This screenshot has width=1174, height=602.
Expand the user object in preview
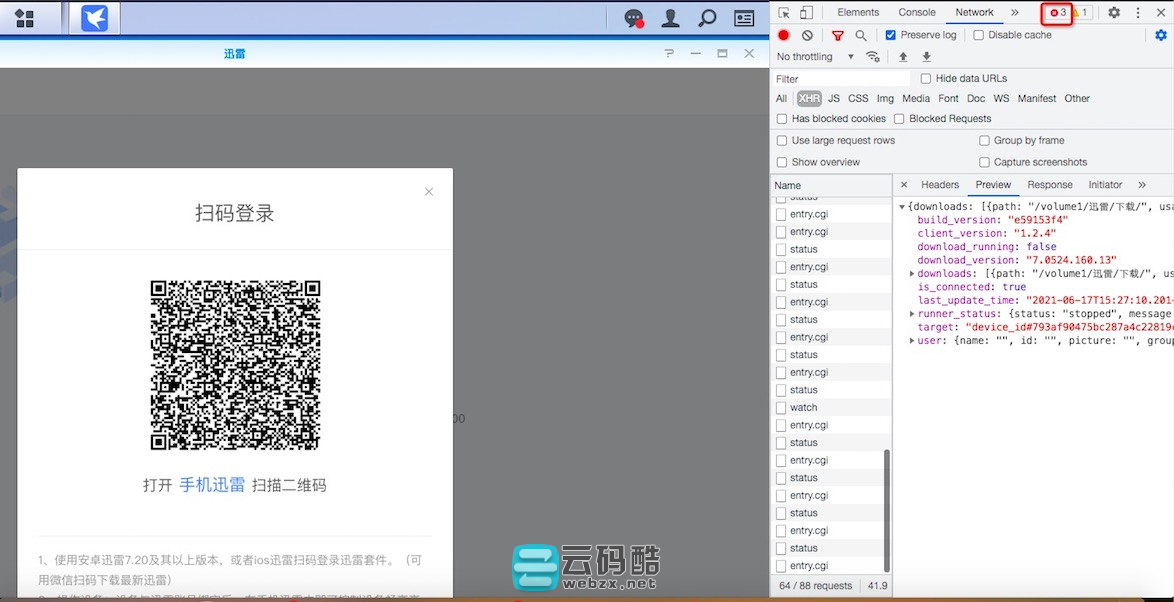coord(912,341)
